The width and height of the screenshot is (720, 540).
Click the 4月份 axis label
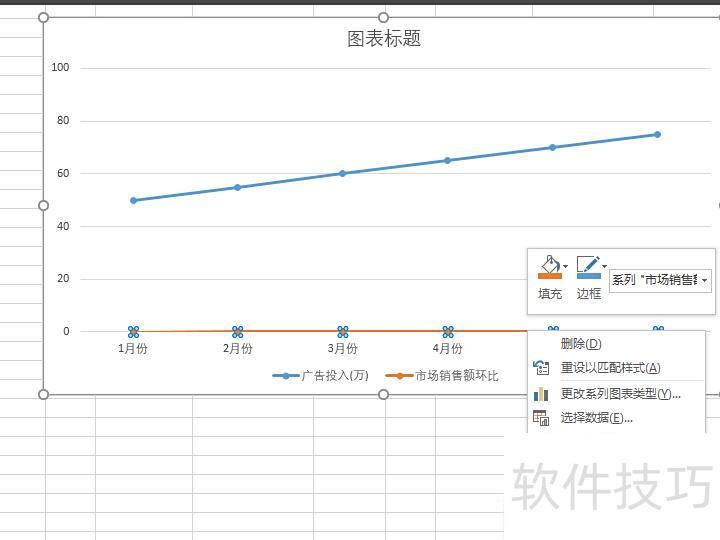click(447, 349)
